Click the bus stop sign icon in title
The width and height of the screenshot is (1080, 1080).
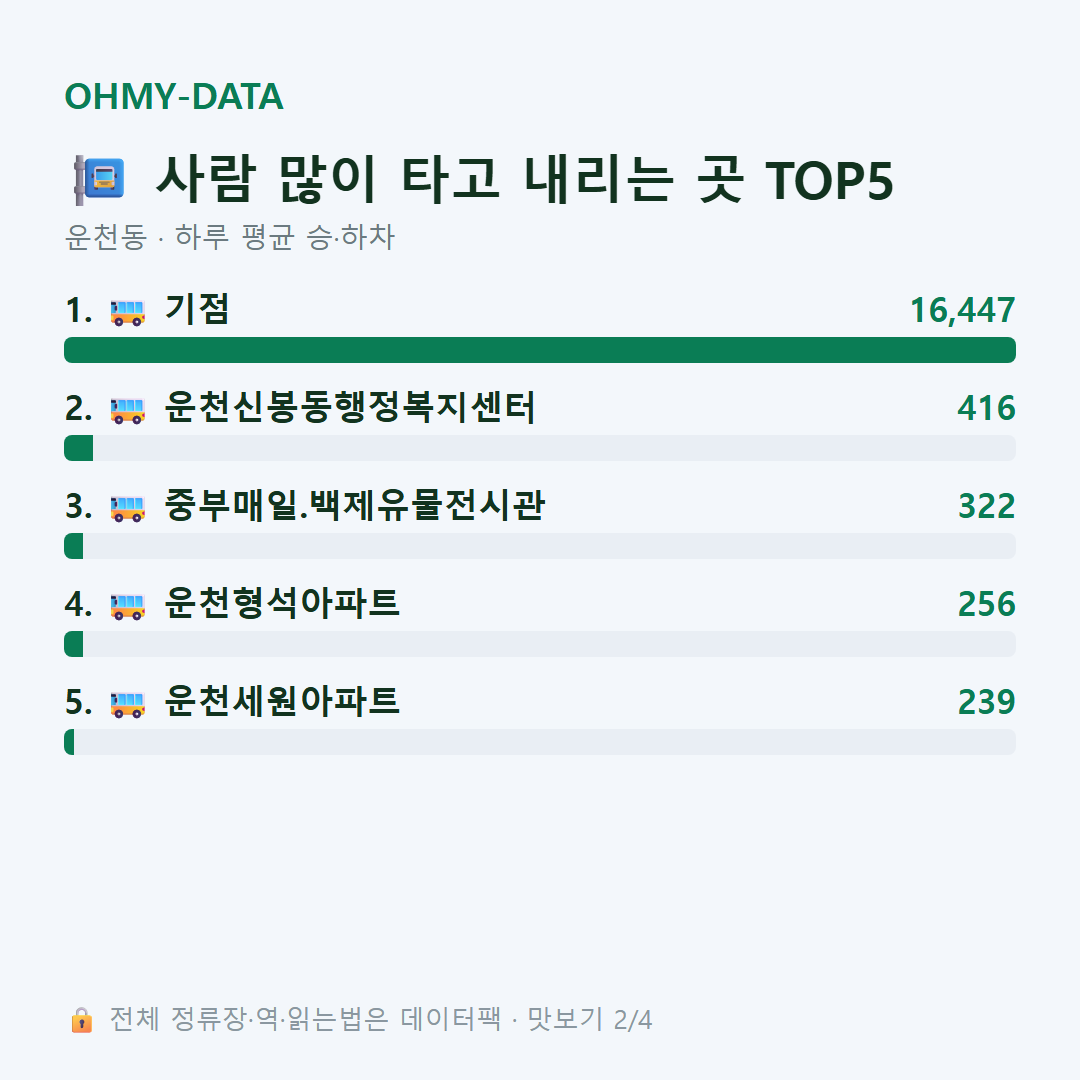(99, 180)
